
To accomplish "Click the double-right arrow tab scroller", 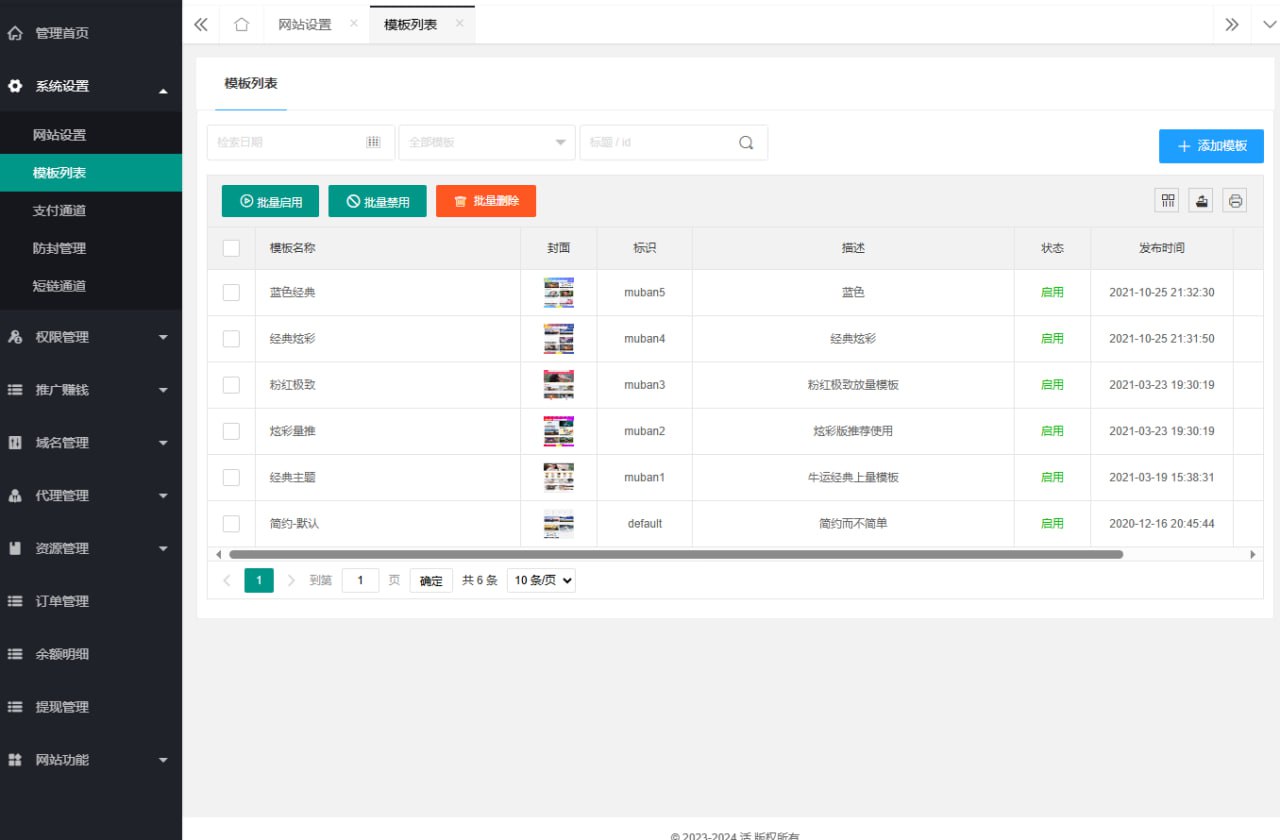I will click(1232, 25).
